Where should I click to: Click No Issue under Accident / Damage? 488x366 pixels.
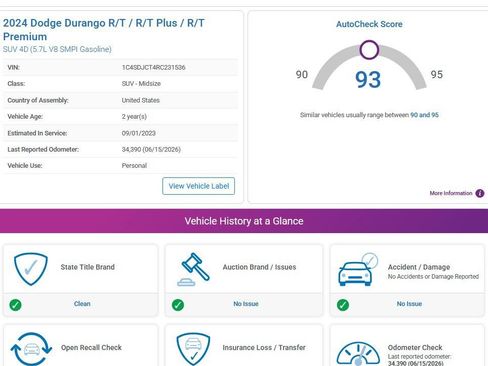tap(409, 304)
